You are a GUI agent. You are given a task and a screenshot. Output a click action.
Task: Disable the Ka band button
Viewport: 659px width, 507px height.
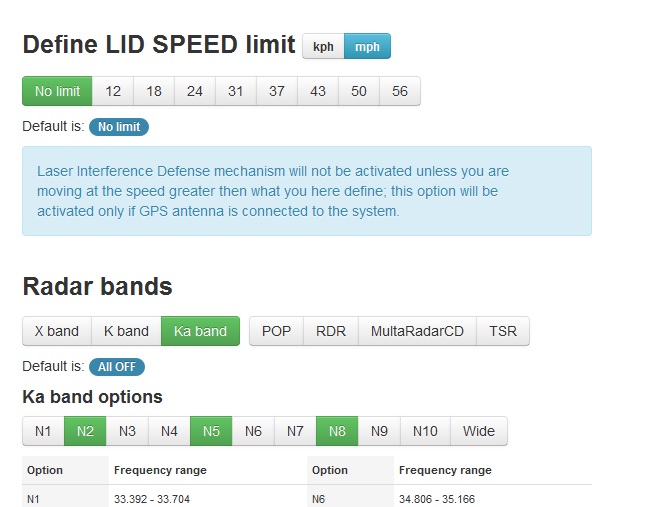coord(200,331)
